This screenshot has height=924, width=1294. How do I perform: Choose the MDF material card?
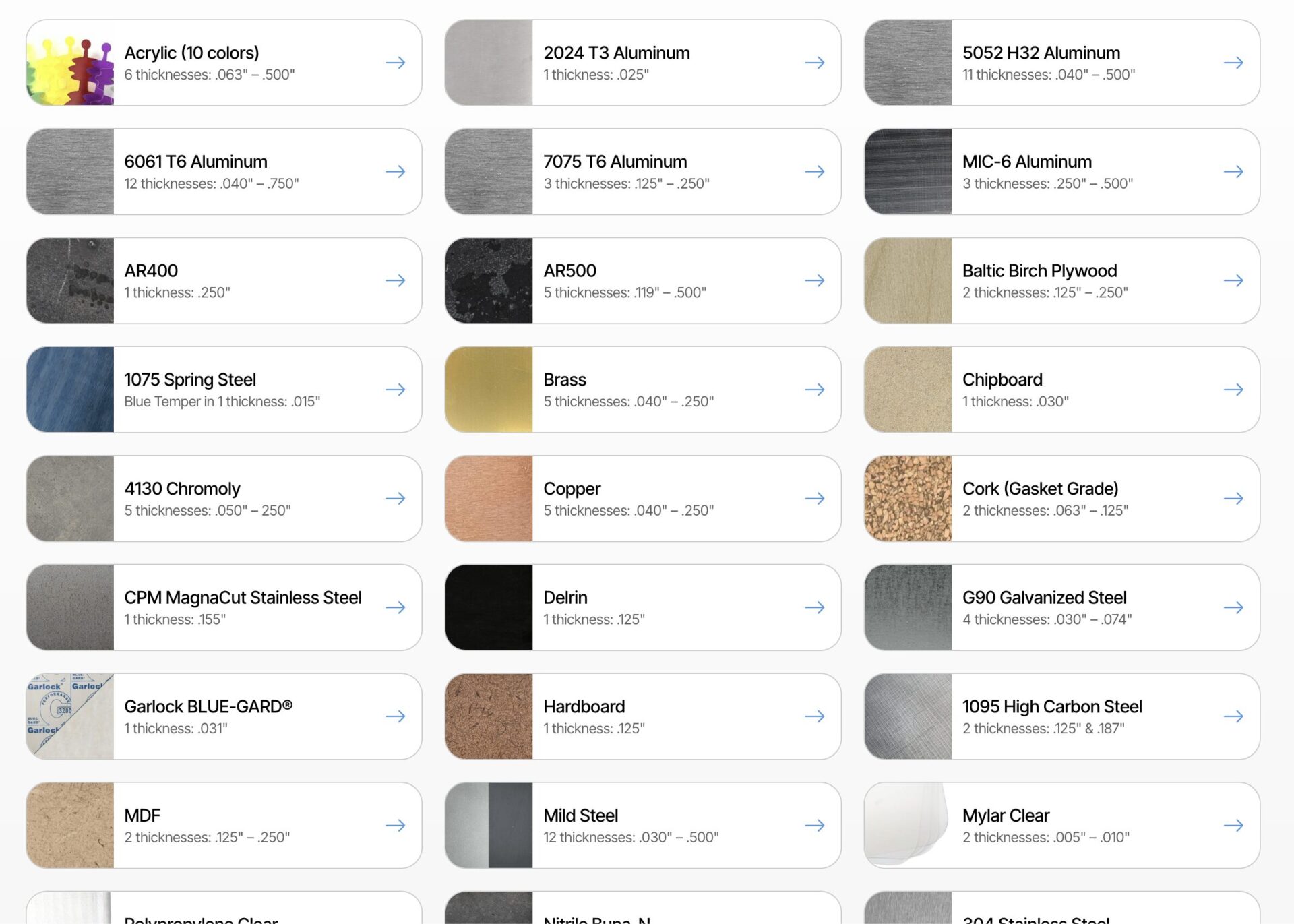224,826
